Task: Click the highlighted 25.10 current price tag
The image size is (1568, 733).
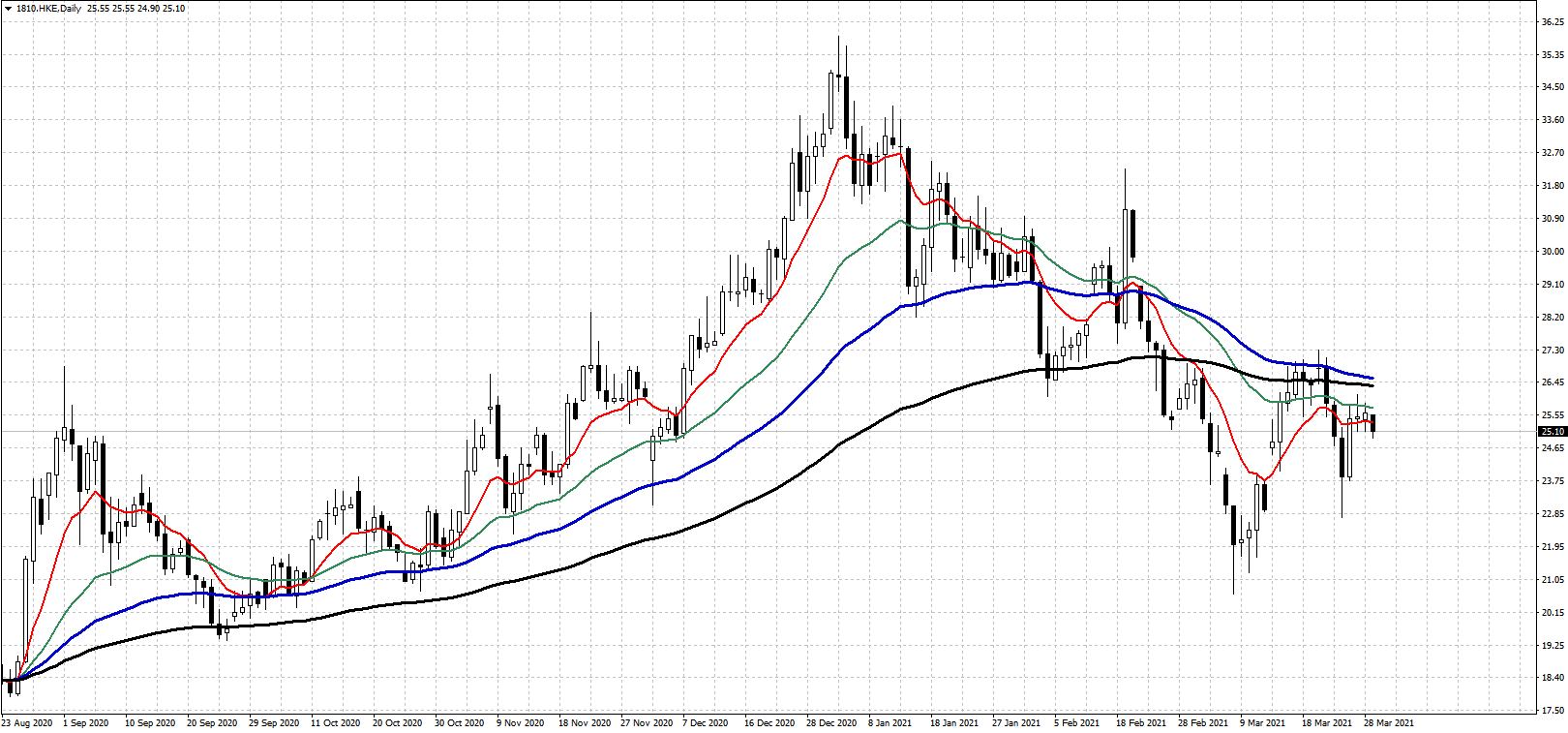Action: [1552, 432]
